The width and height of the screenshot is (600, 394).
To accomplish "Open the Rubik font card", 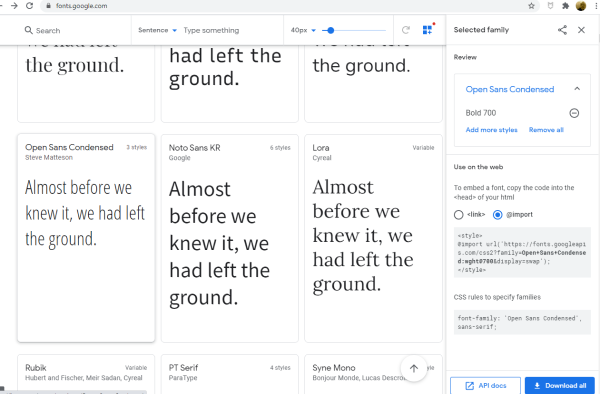I will pyautogui.click(x=86, y=374).
